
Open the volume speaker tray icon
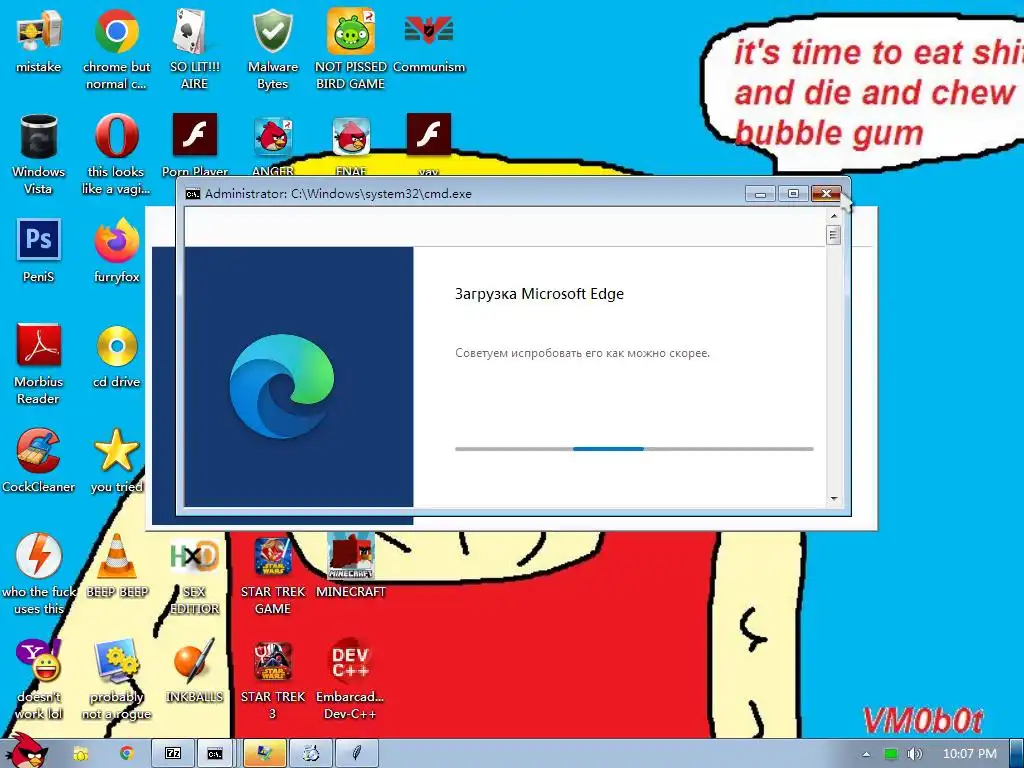[x=914, y=754]
